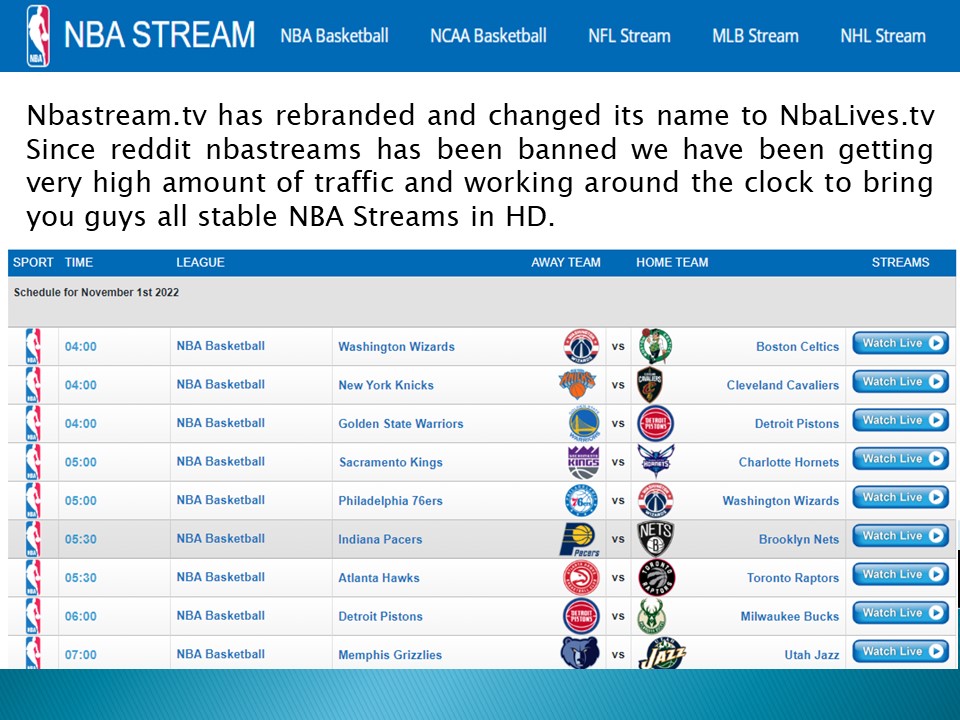Click the STREAMS column header
This screenshot has height=720, width=960.
point(901,262)
